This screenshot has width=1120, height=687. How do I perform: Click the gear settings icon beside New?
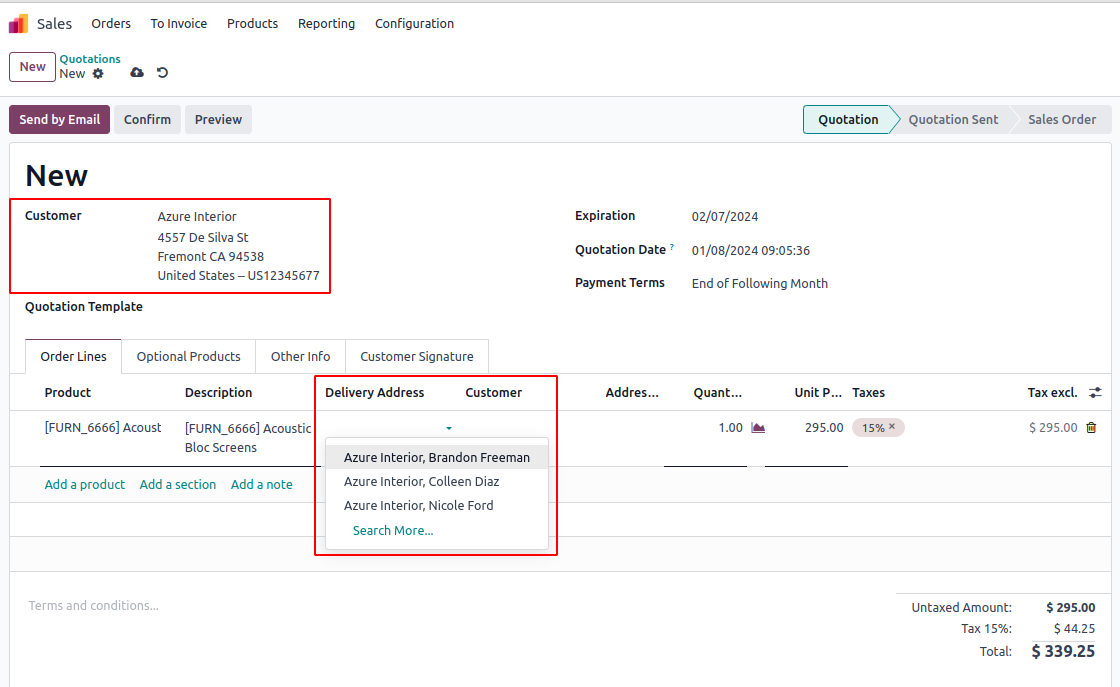coord(98,74)
